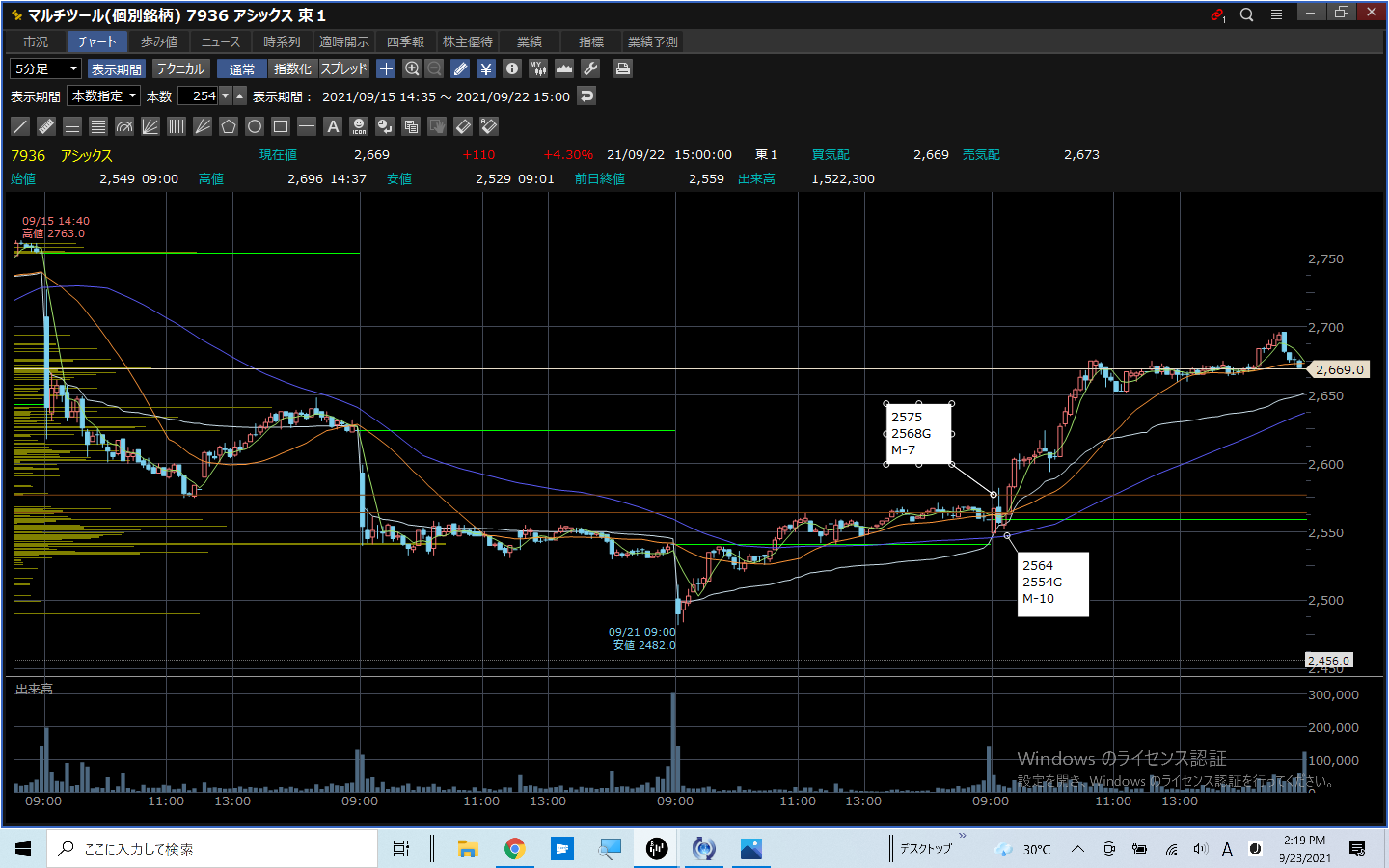Screen dimensions: 1389x868
Task: Toggle the yen price display button
Action: 486,69
